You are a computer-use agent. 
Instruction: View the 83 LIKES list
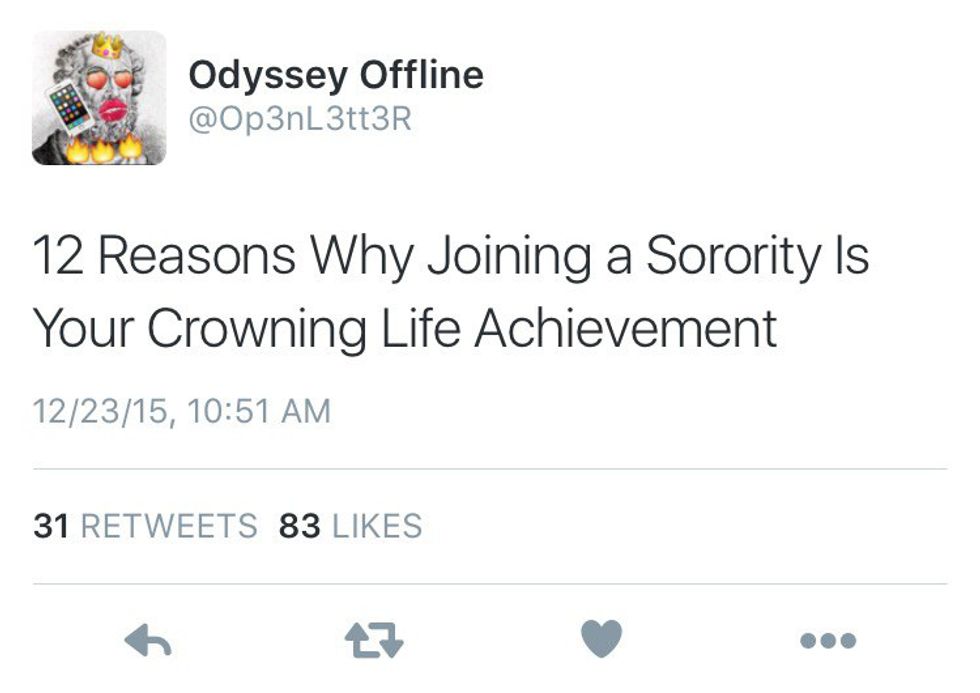350,526
